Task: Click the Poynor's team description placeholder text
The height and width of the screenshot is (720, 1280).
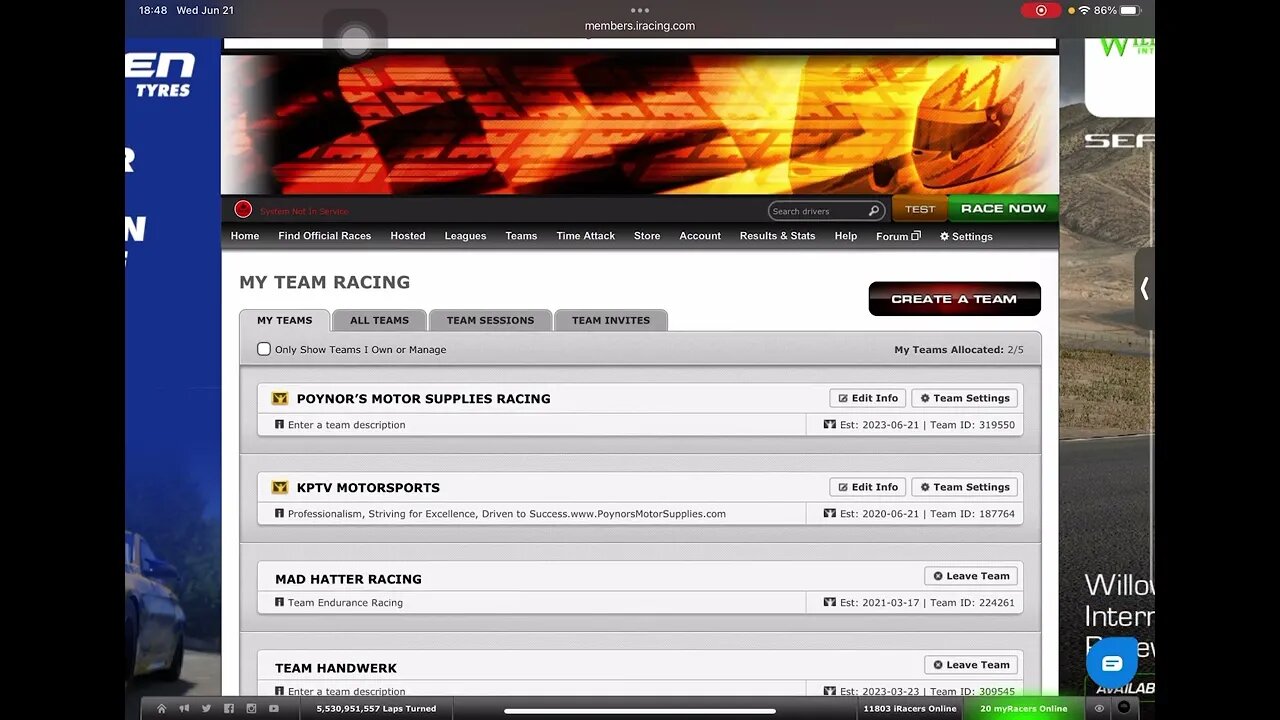Action: point(346,425)
